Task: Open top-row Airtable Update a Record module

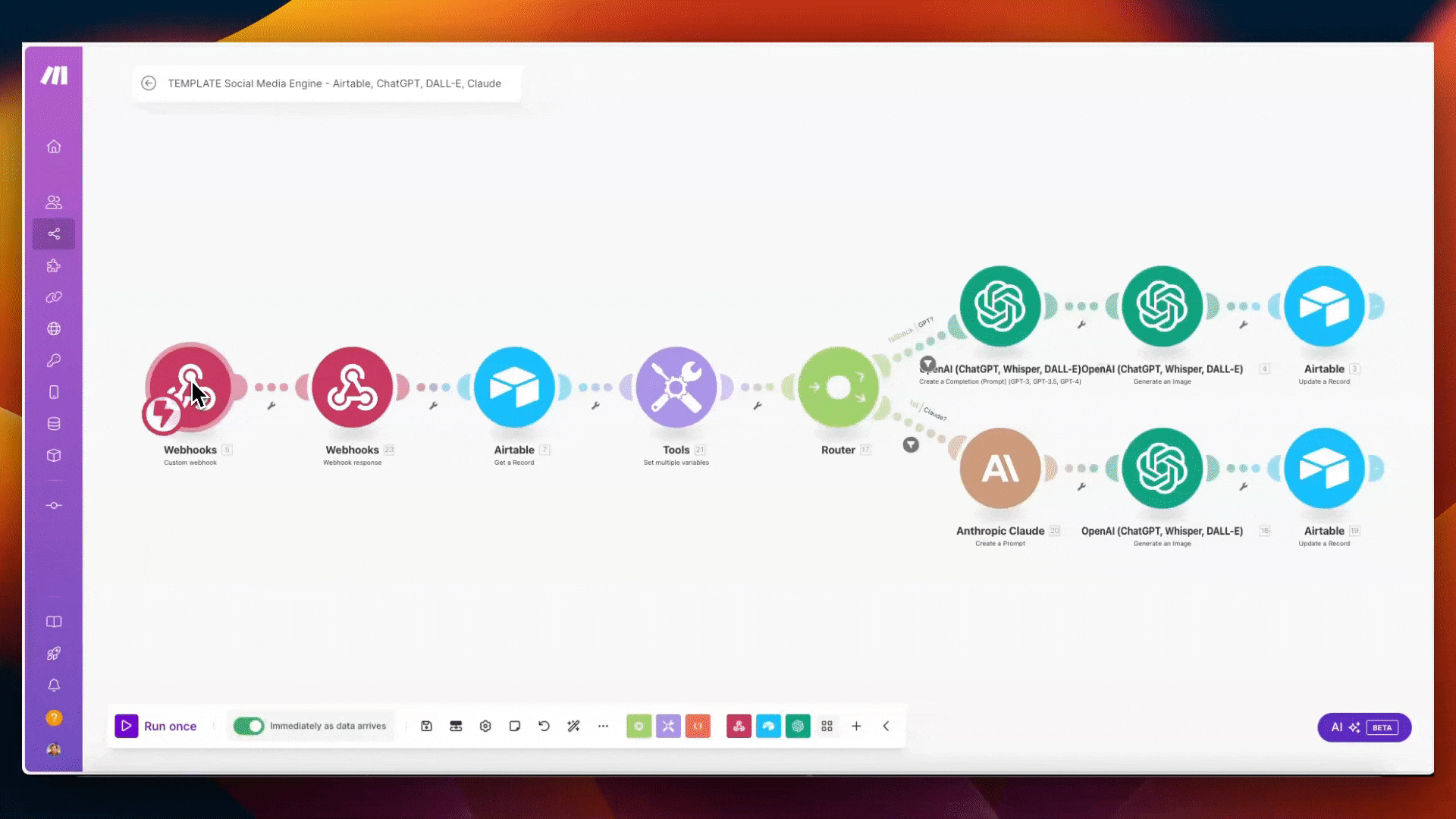Action: (1324, 306)
